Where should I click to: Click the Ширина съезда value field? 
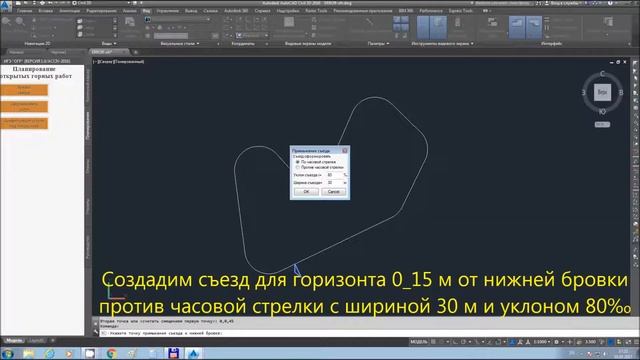coord(334,183)
